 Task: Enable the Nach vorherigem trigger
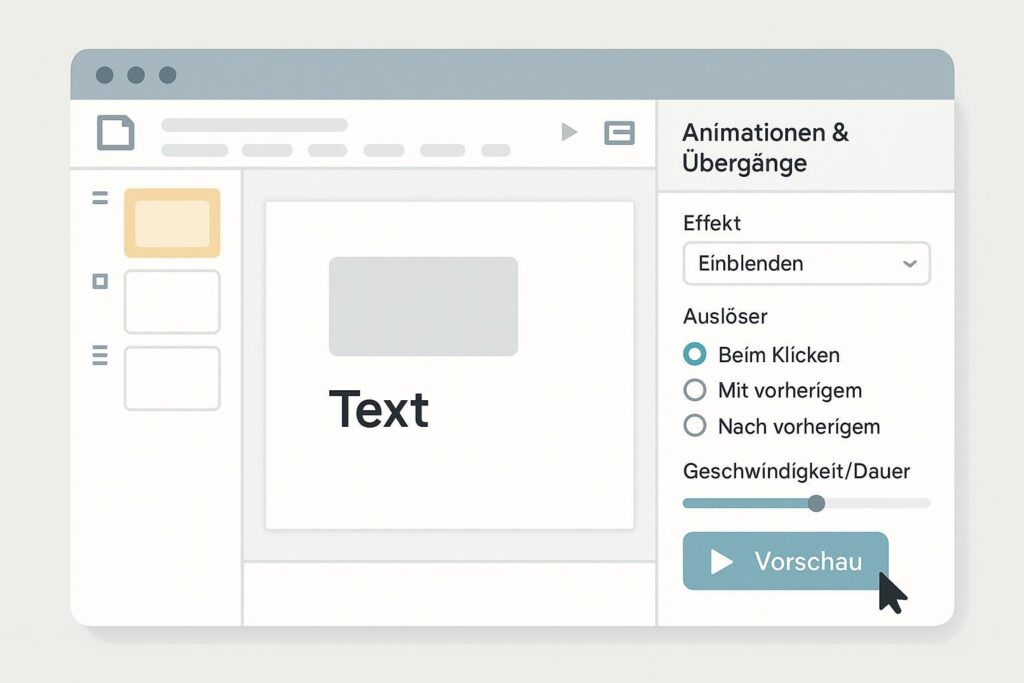point(694,426)
